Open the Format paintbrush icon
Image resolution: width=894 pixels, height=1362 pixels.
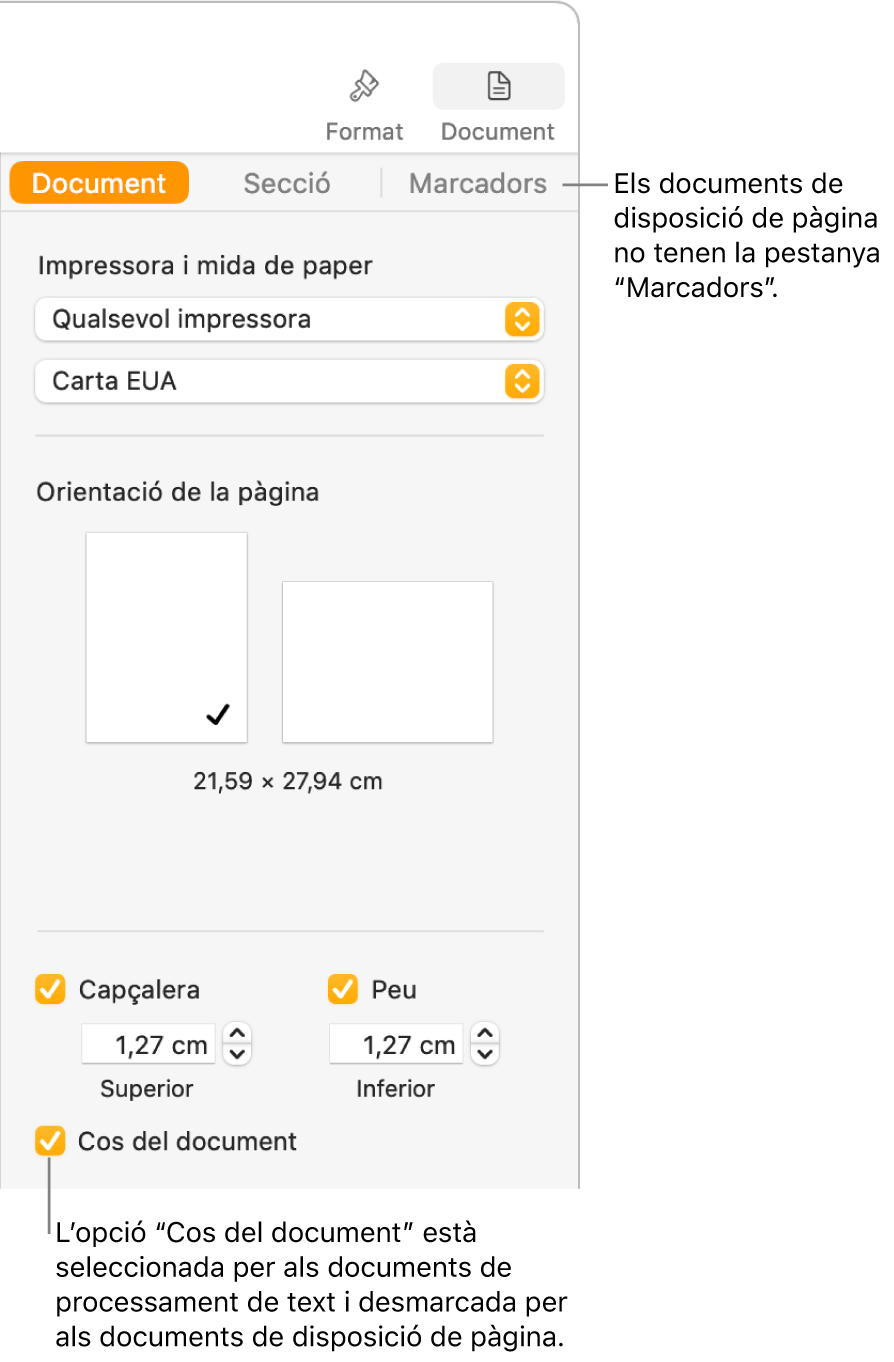pyautogui.click(x=363, y=88)
